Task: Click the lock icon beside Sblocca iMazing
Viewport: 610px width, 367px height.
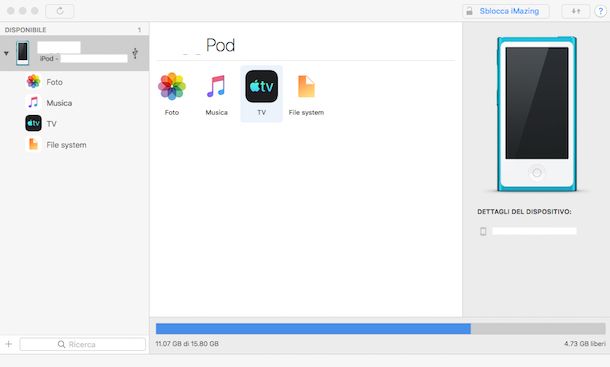Action: click(470, 11)
